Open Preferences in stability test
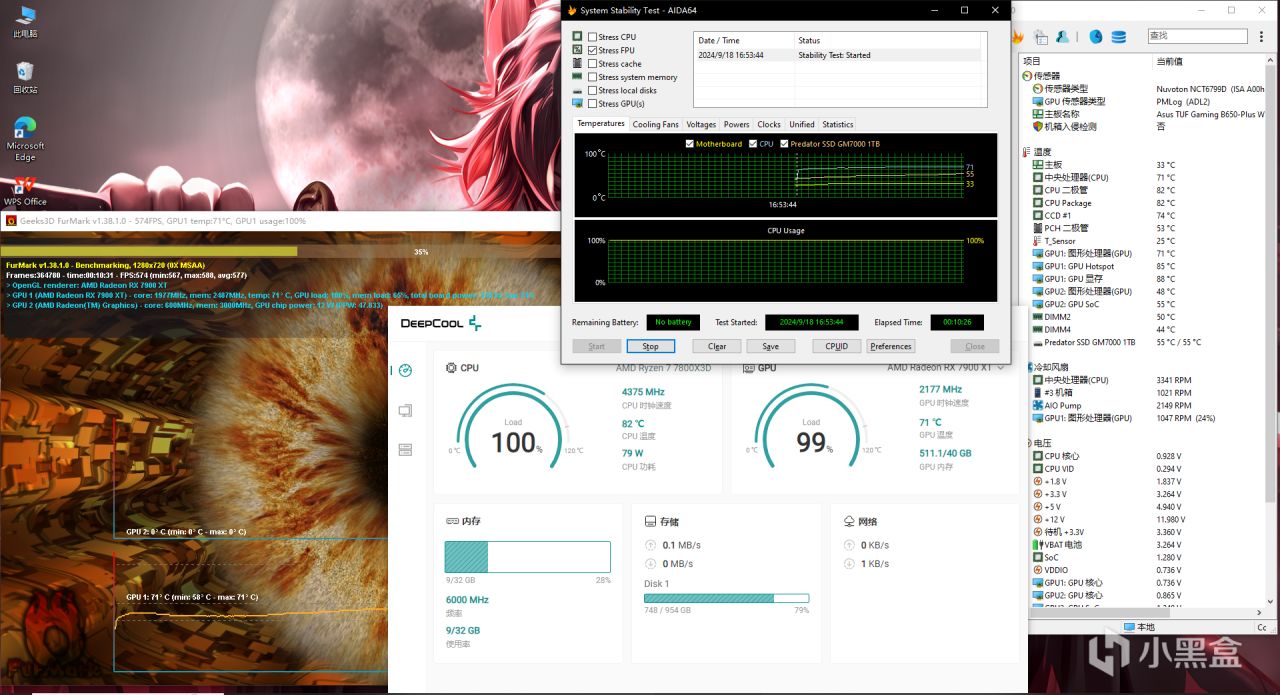This screenshot has height=695, width=1280. pos(891,346)
